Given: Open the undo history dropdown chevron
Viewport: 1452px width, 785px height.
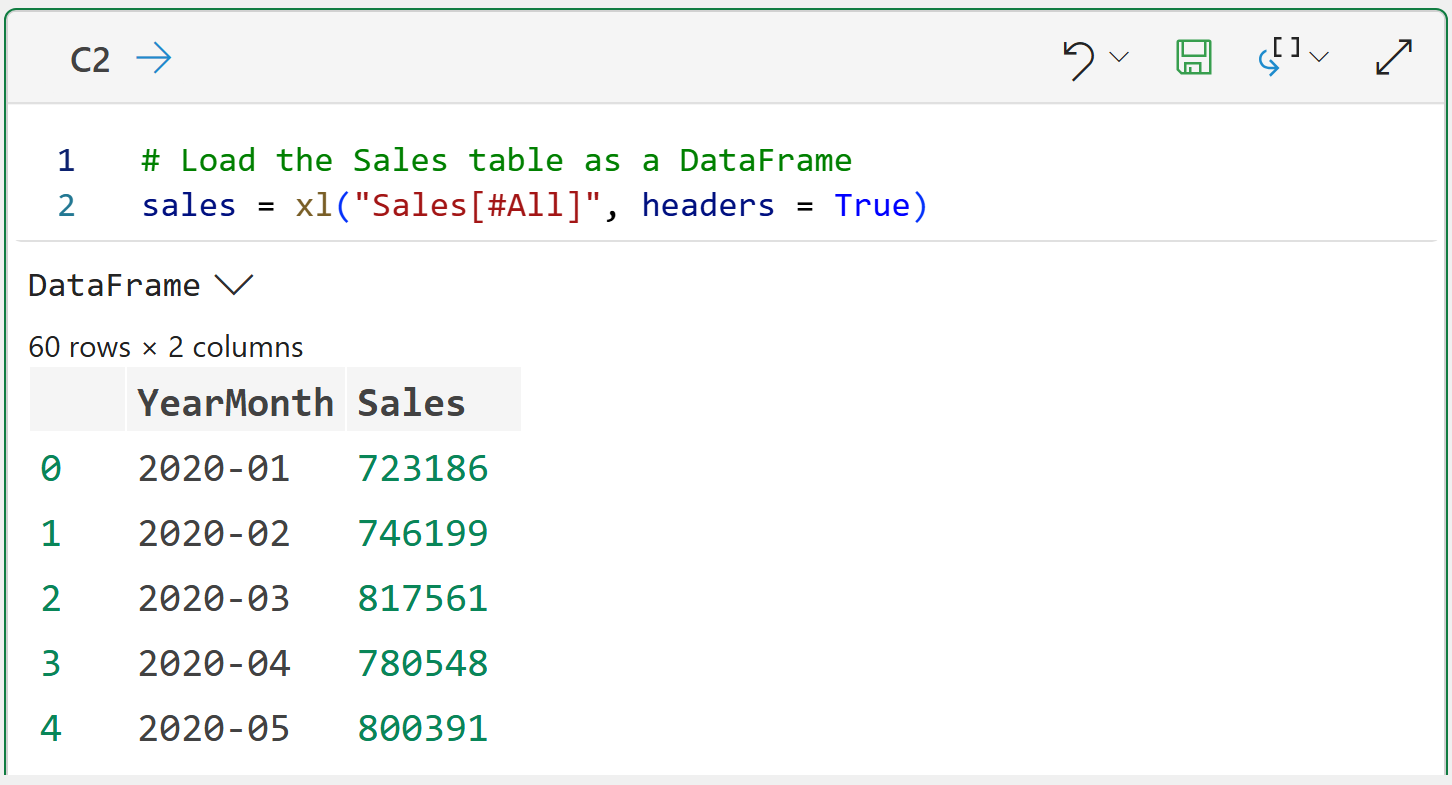Looking at the screenshot, I should click(1119, 58).
